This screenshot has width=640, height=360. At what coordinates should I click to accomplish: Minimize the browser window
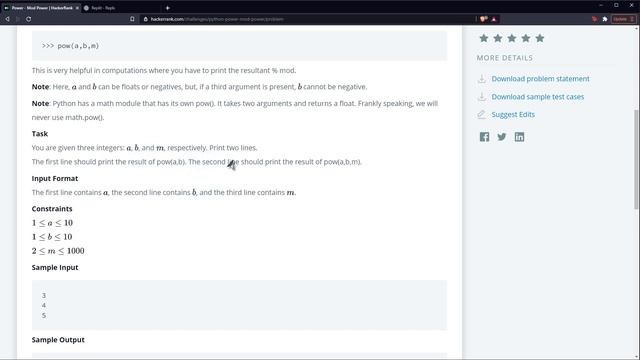point(601,5)
